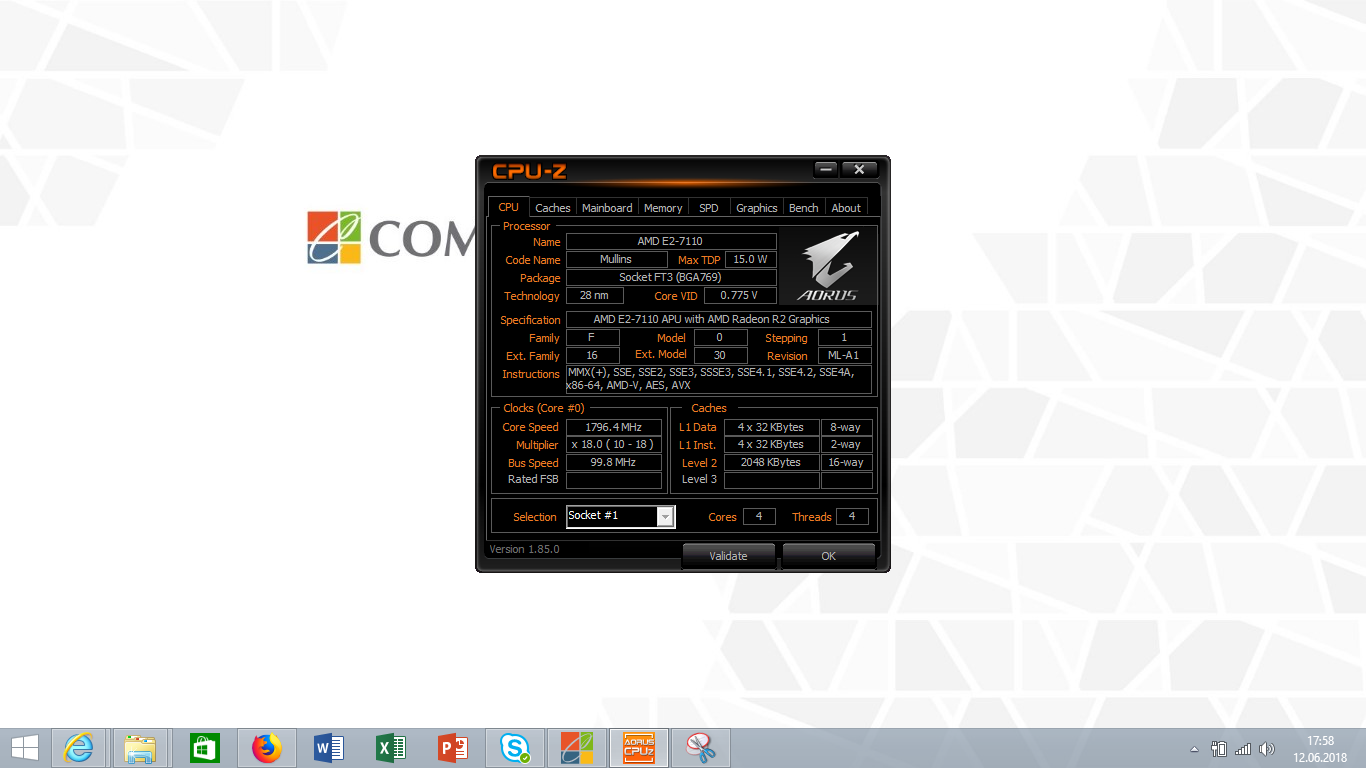Click the Revision ML-A1 value
This screenshot has height=768, width=1366.
(x=845, y=356)
